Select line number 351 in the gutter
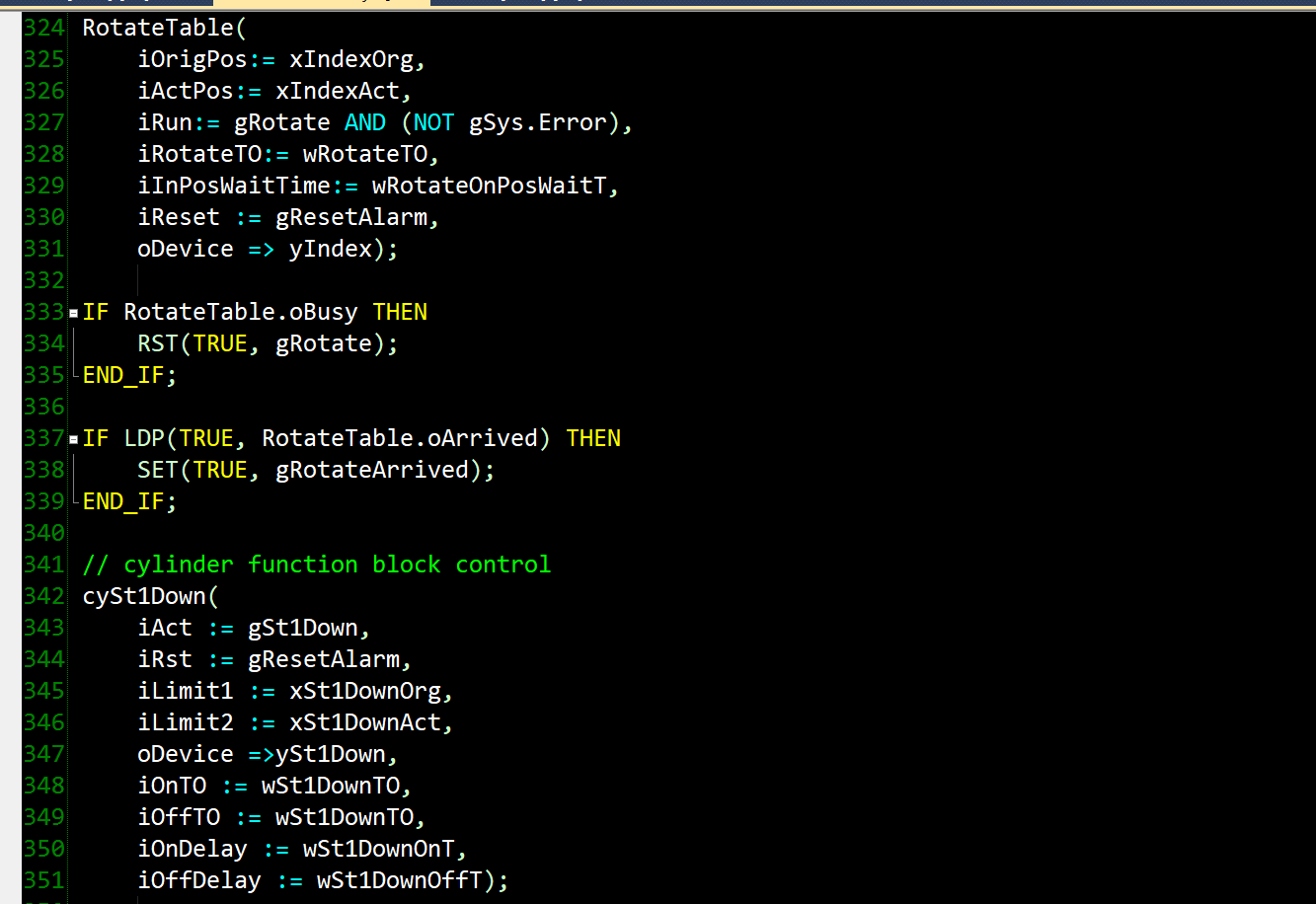 43,880
